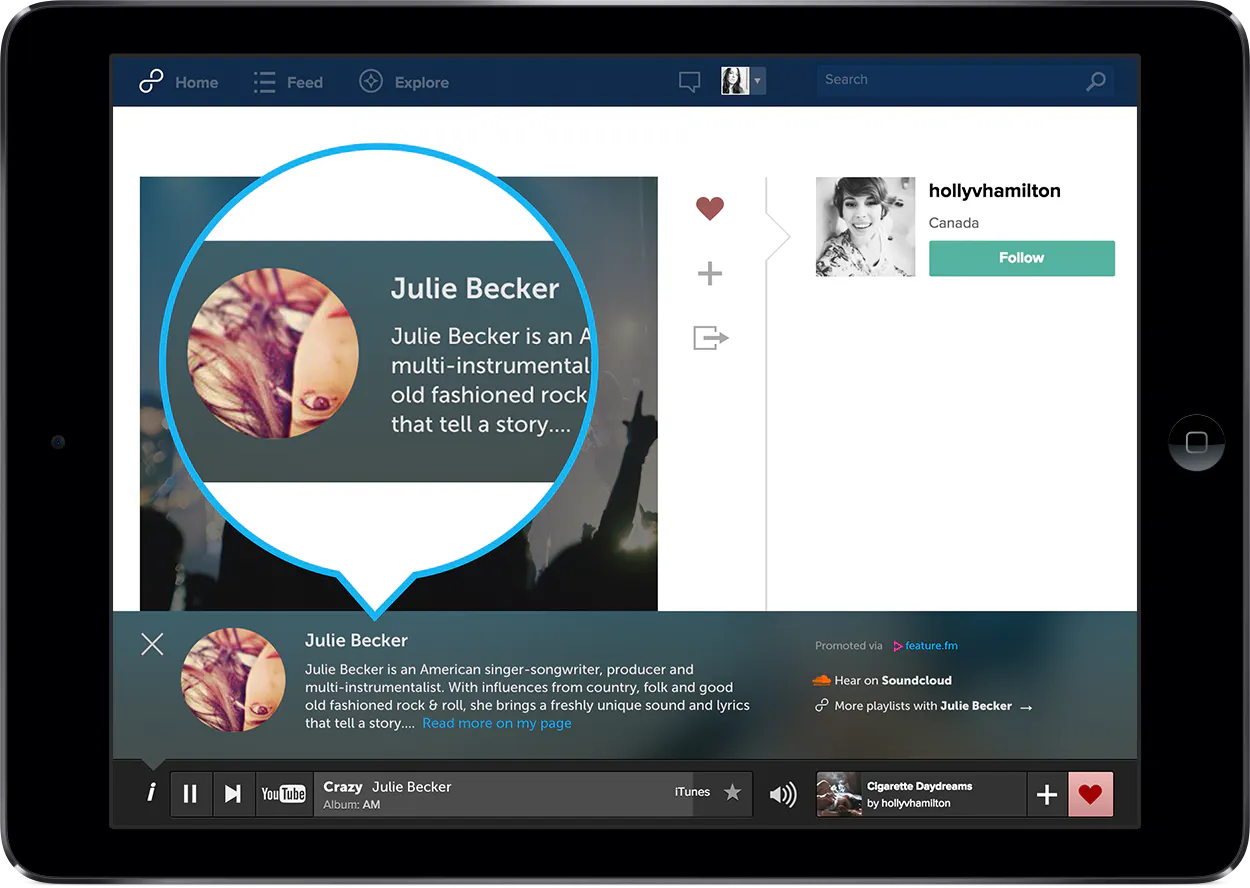Click the profile avatar in the top bar
The width and height of the screenshot is (1250, 888).
(735, 81)
